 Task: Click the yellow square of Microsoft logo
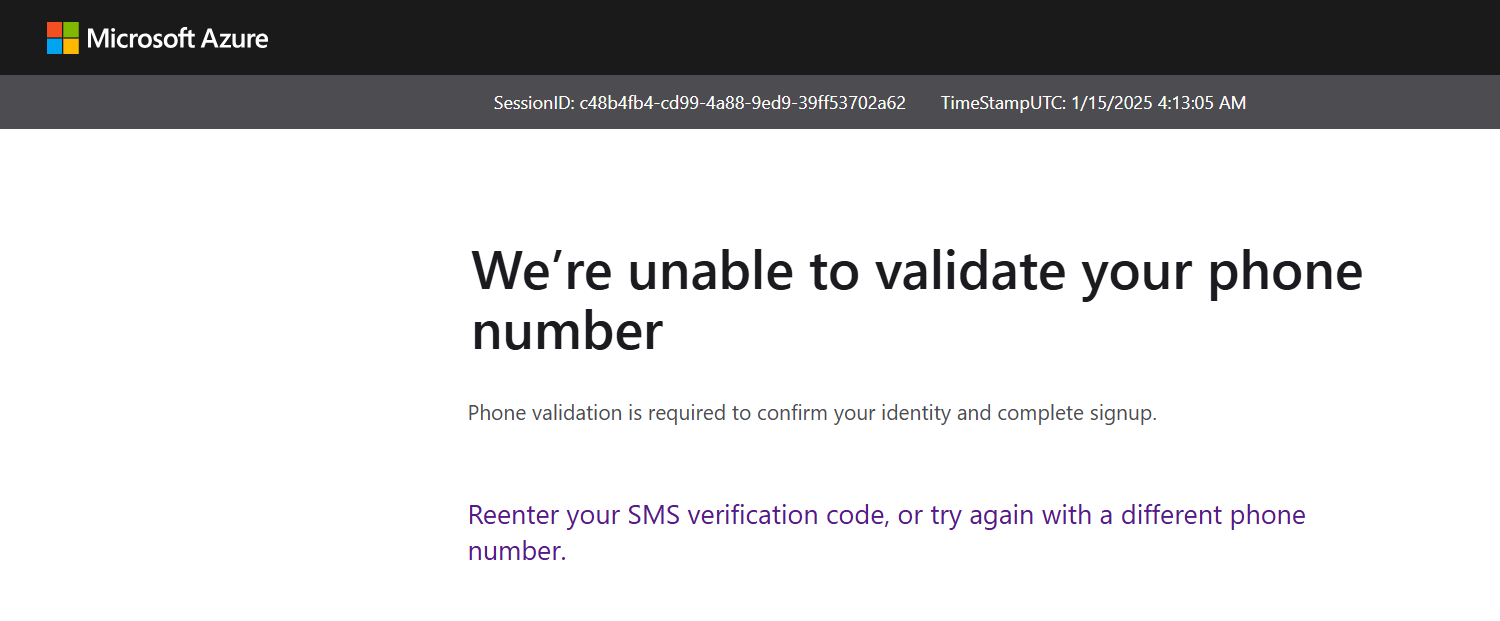[x=71, y=46]
